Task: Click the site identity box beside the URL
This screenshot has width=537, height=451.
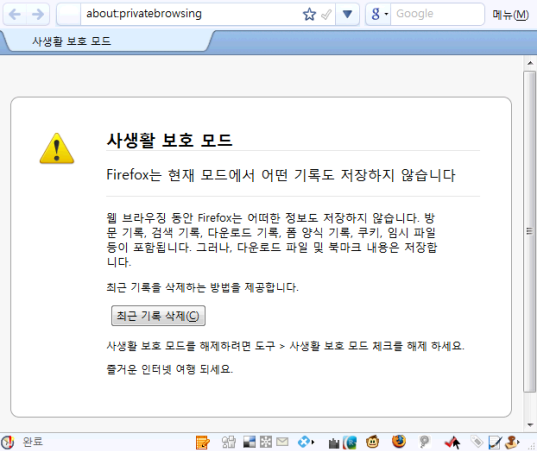Action: click(69, 14)
